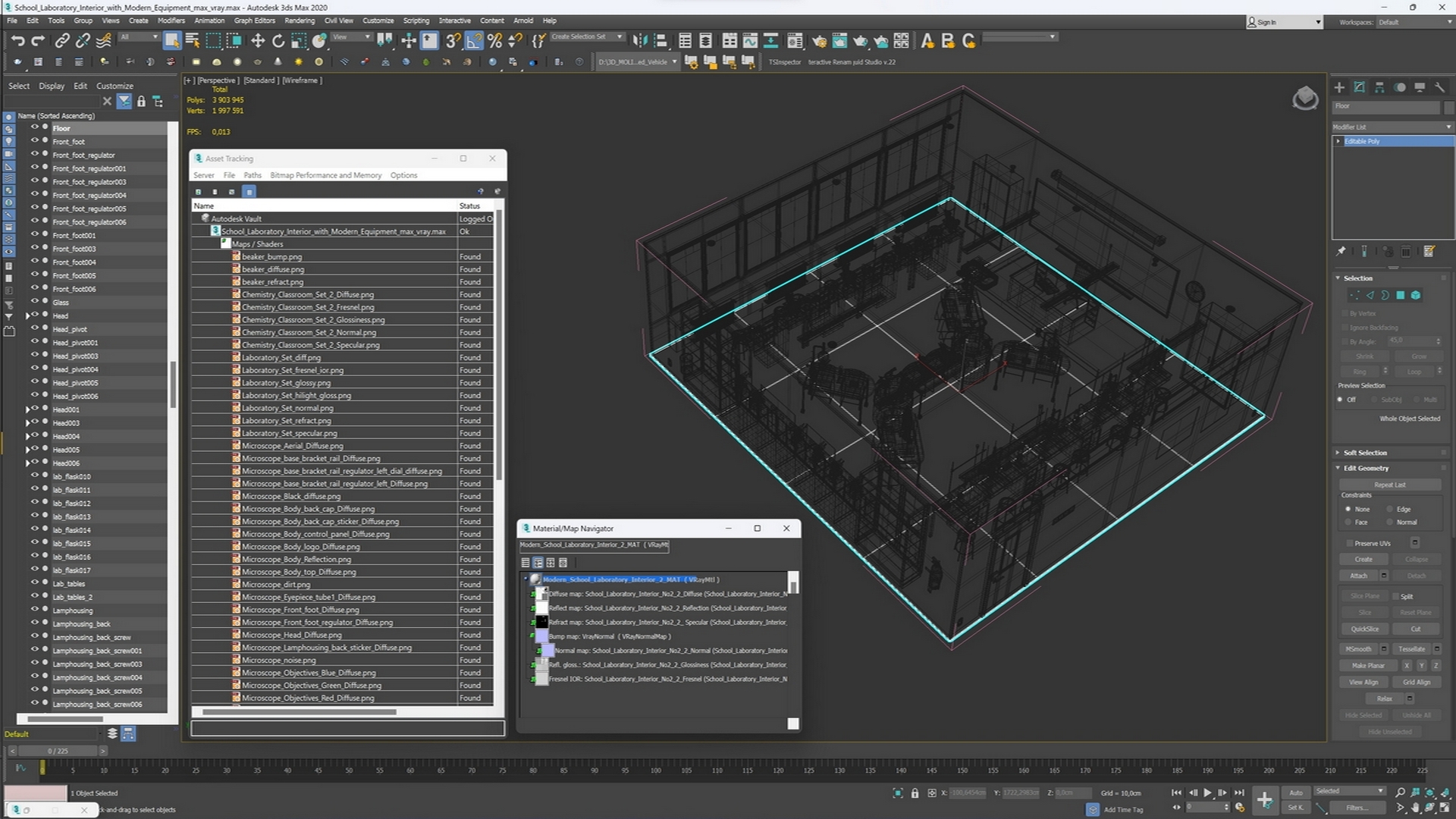
Task: Enable the Preserve UVs checkbox
Action: pos(1350,544)
